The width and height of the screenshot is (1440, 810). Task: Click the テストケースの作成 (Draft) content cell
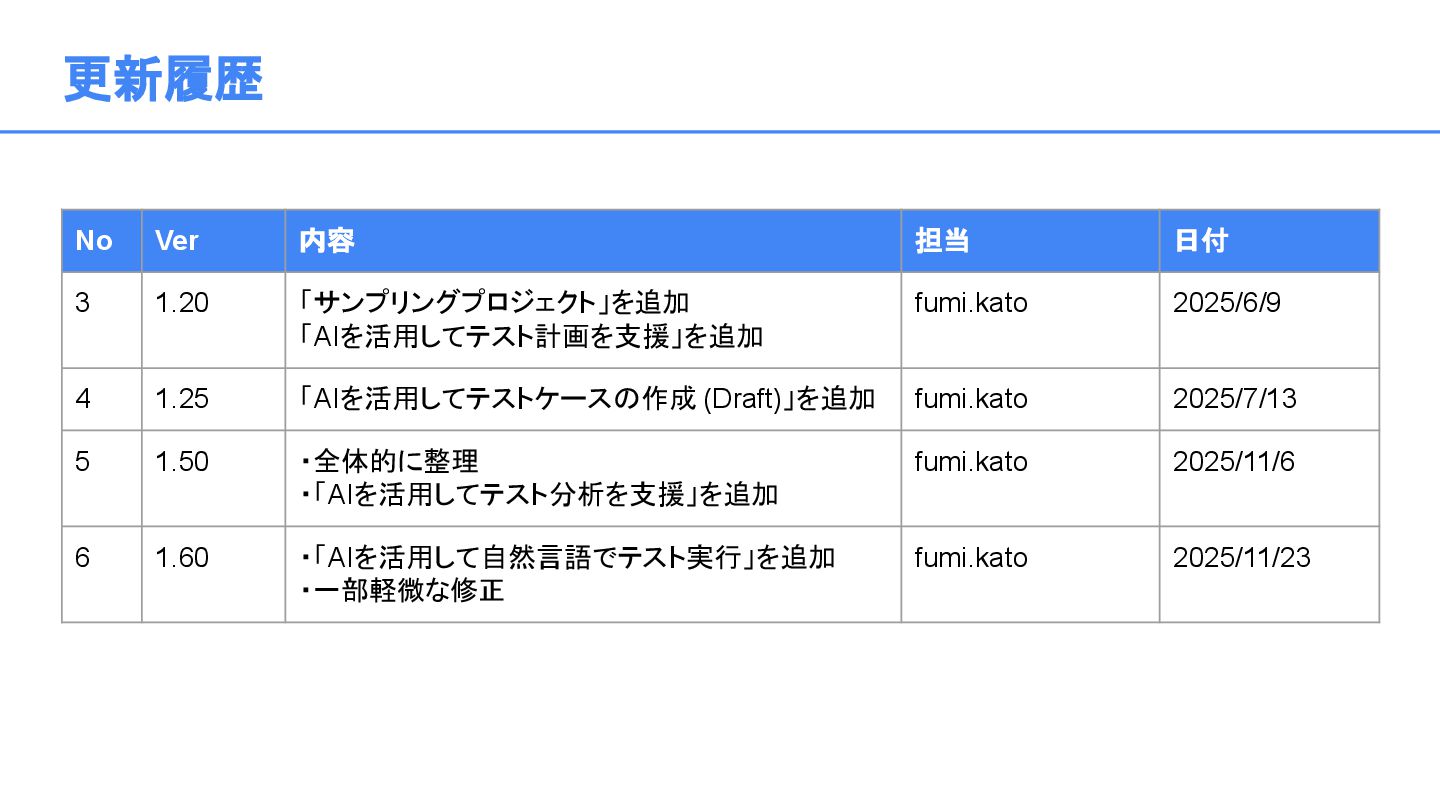[x=588, y=399]
